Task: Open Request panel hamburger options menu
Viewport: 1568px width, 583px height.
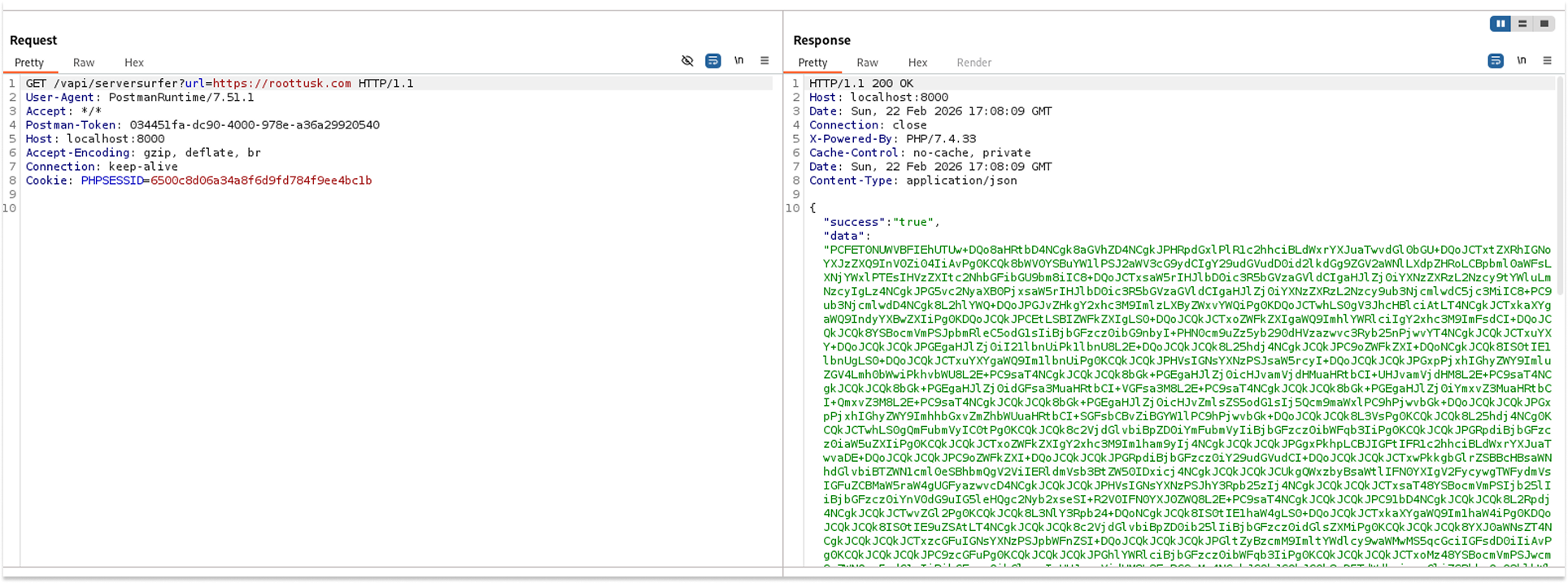Action: (x=764, y=61)
